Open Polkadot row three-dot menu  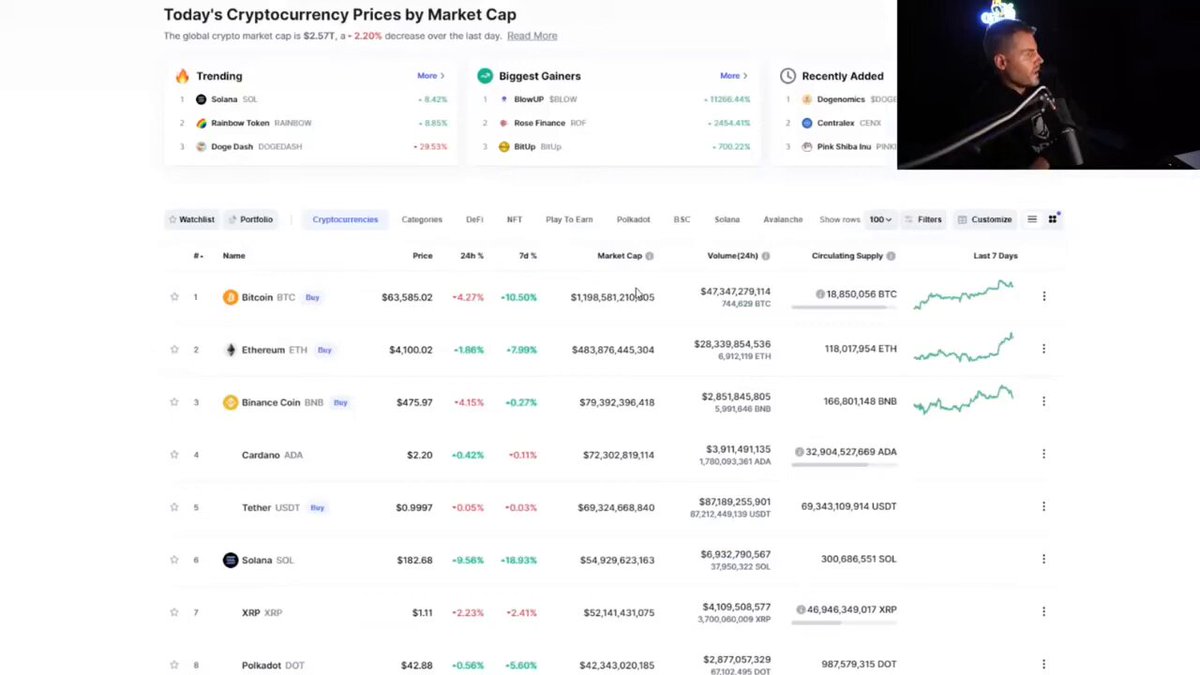click(x=1044, y=664)
